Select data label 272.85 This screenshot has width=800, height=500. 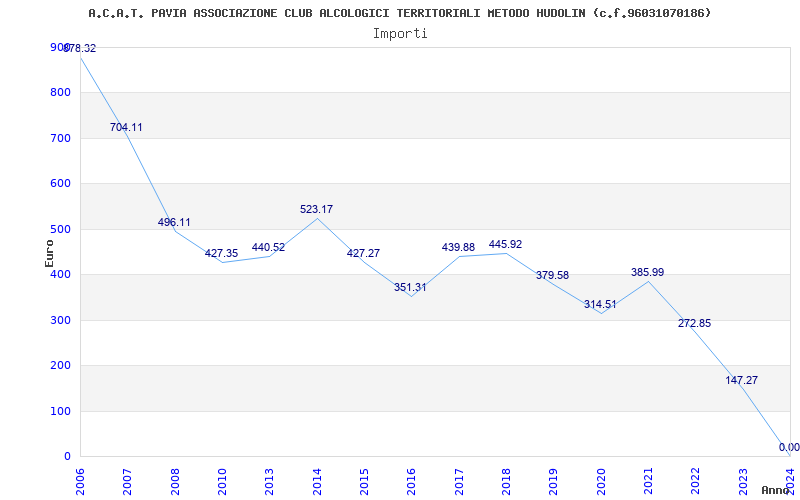point(694,323)
